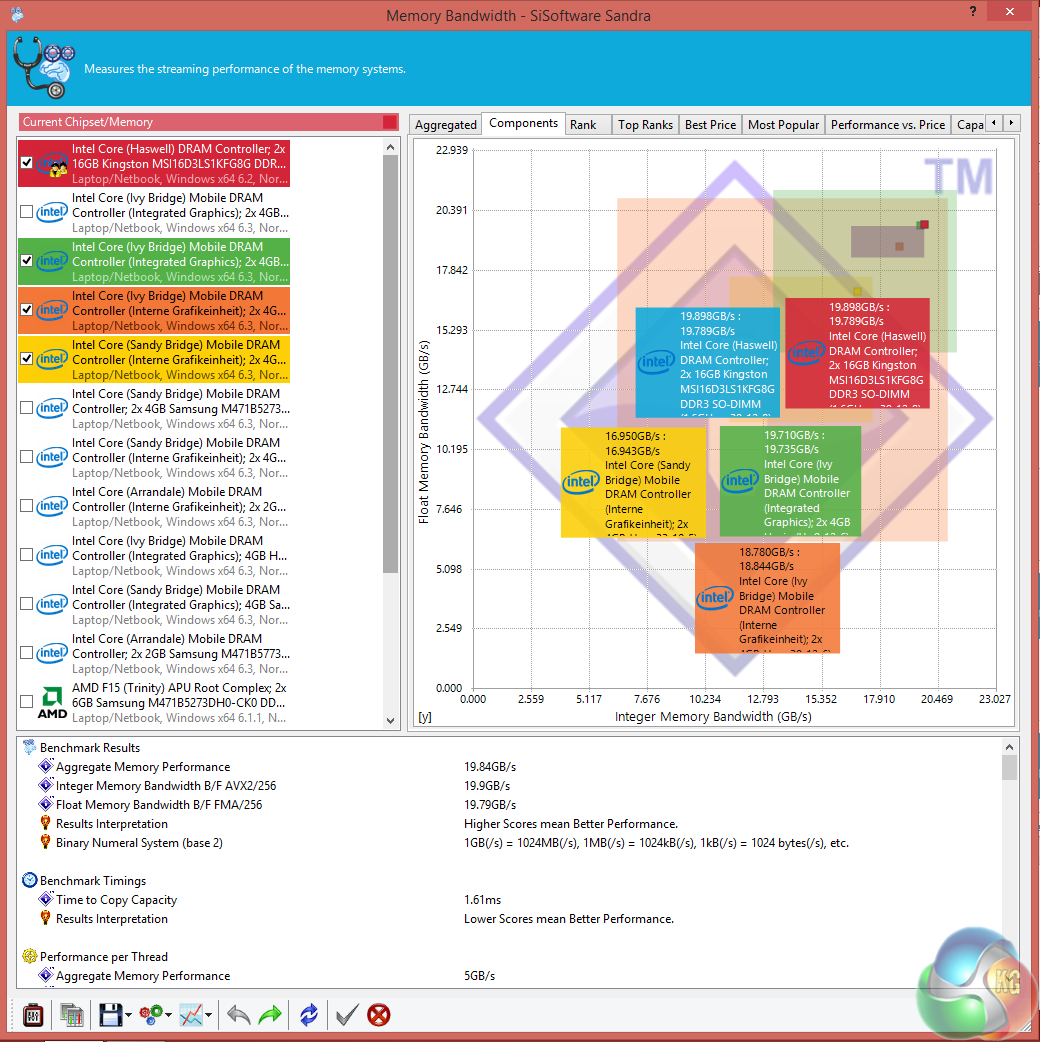Switch to the Aggregated tab
This screenshot has height=1042, width=1040.
(x=446, y=124)
